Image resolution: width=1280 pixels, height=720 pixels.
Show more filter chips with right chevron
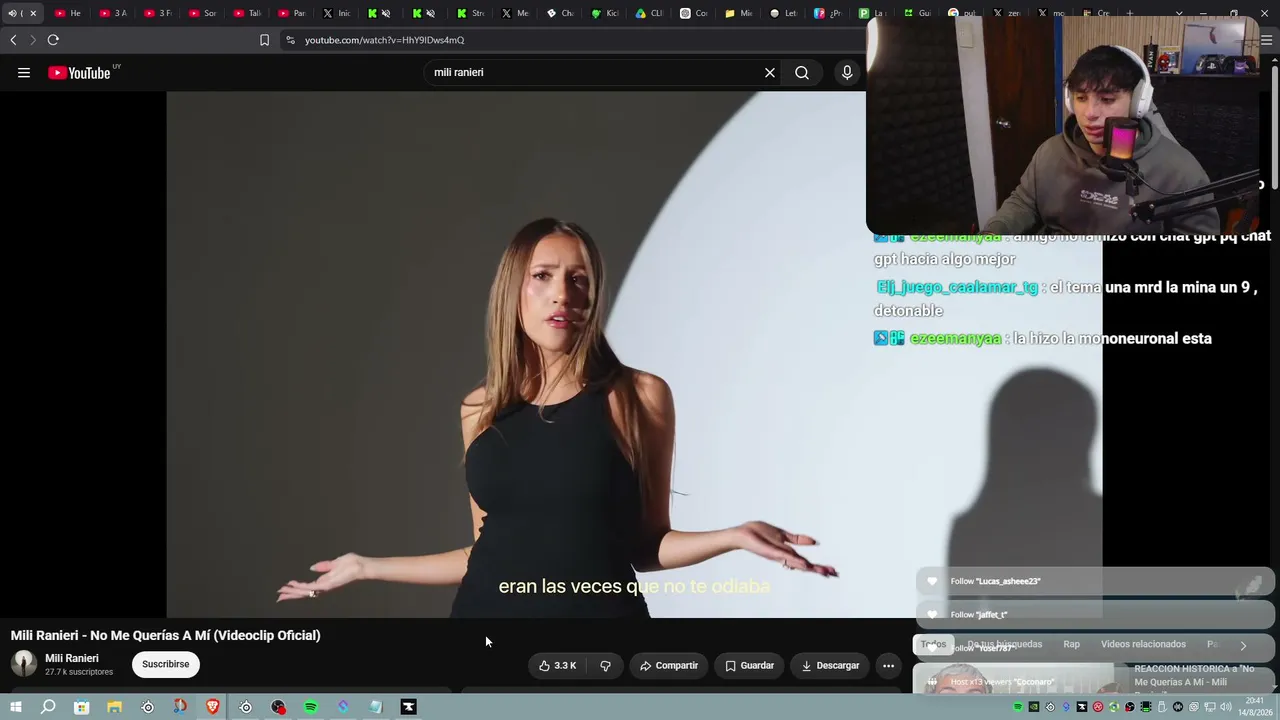pos(1243,645)
